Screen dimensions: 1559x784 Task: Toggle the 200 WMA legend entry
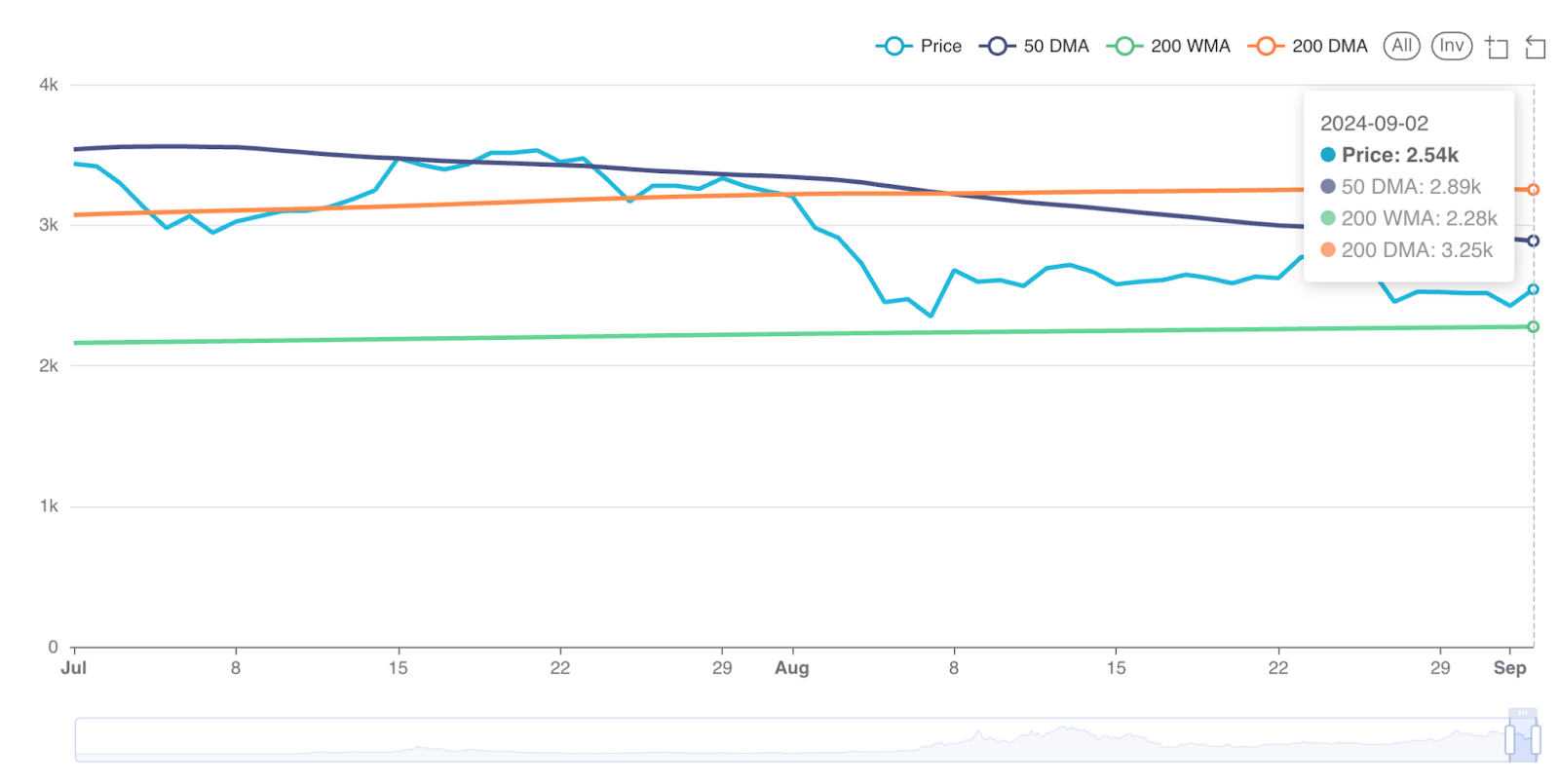(1168, 46)
